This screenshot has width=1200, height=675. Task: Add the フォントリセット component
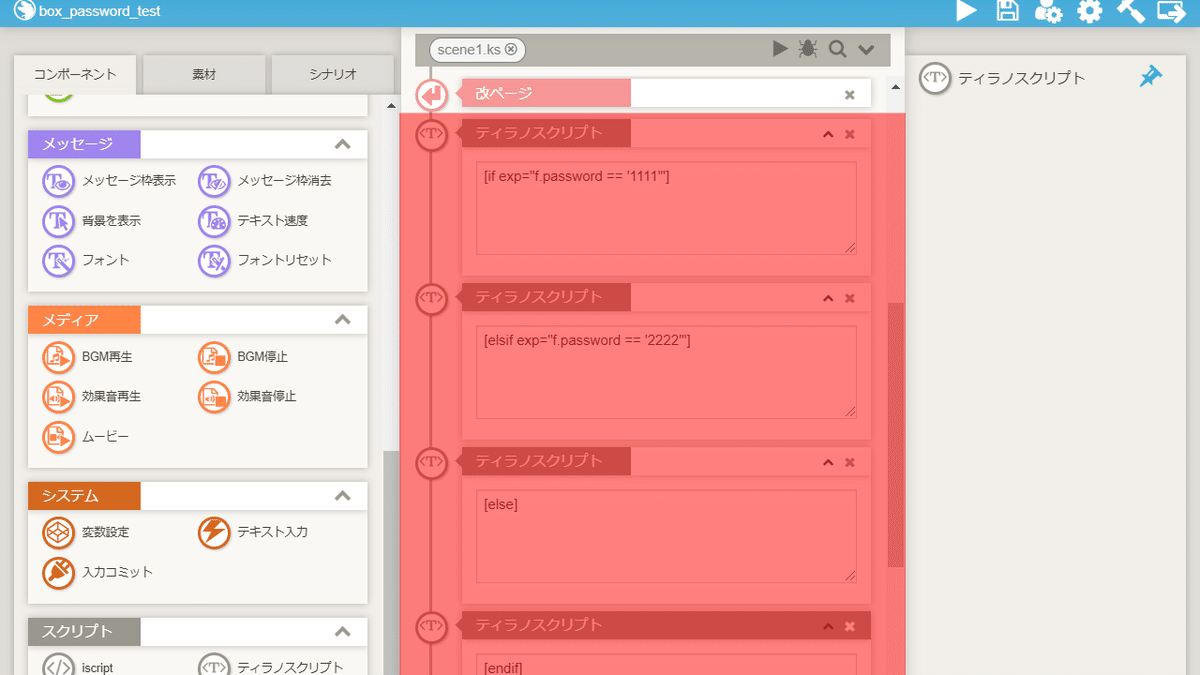[265, 260]
